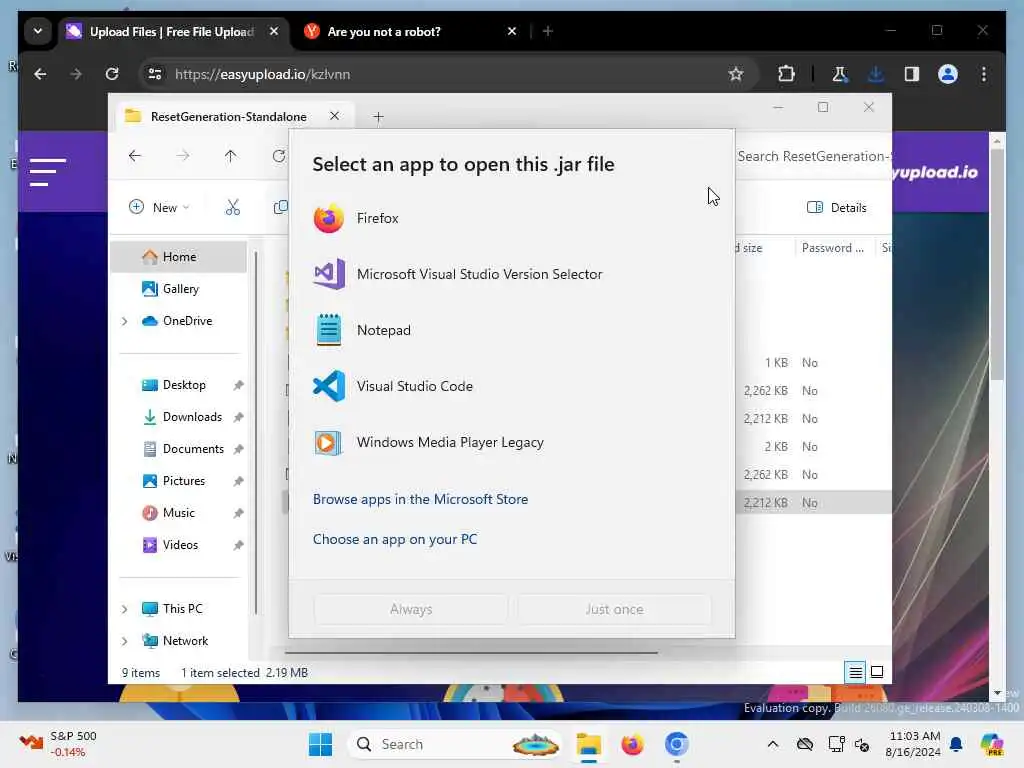Open Browse apps in the Microsoft Store

pos(420,499)
